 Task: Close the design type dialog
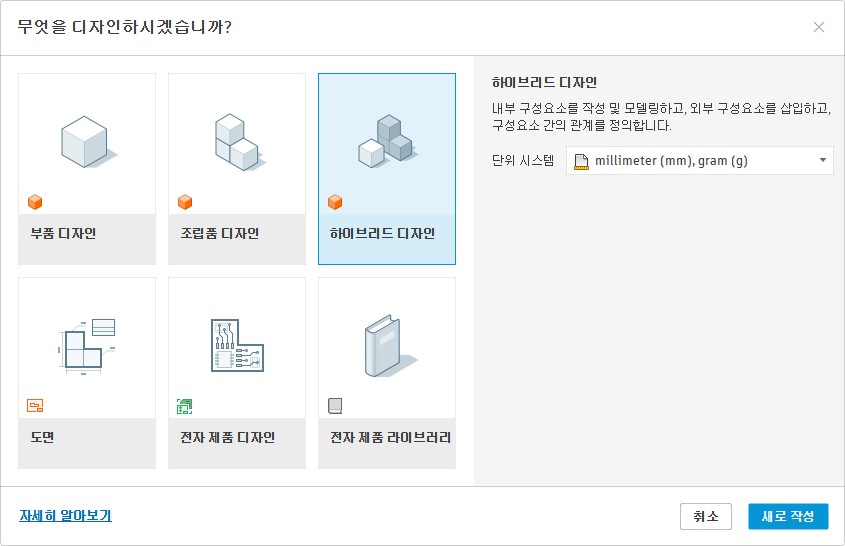[x=819, y=27]
